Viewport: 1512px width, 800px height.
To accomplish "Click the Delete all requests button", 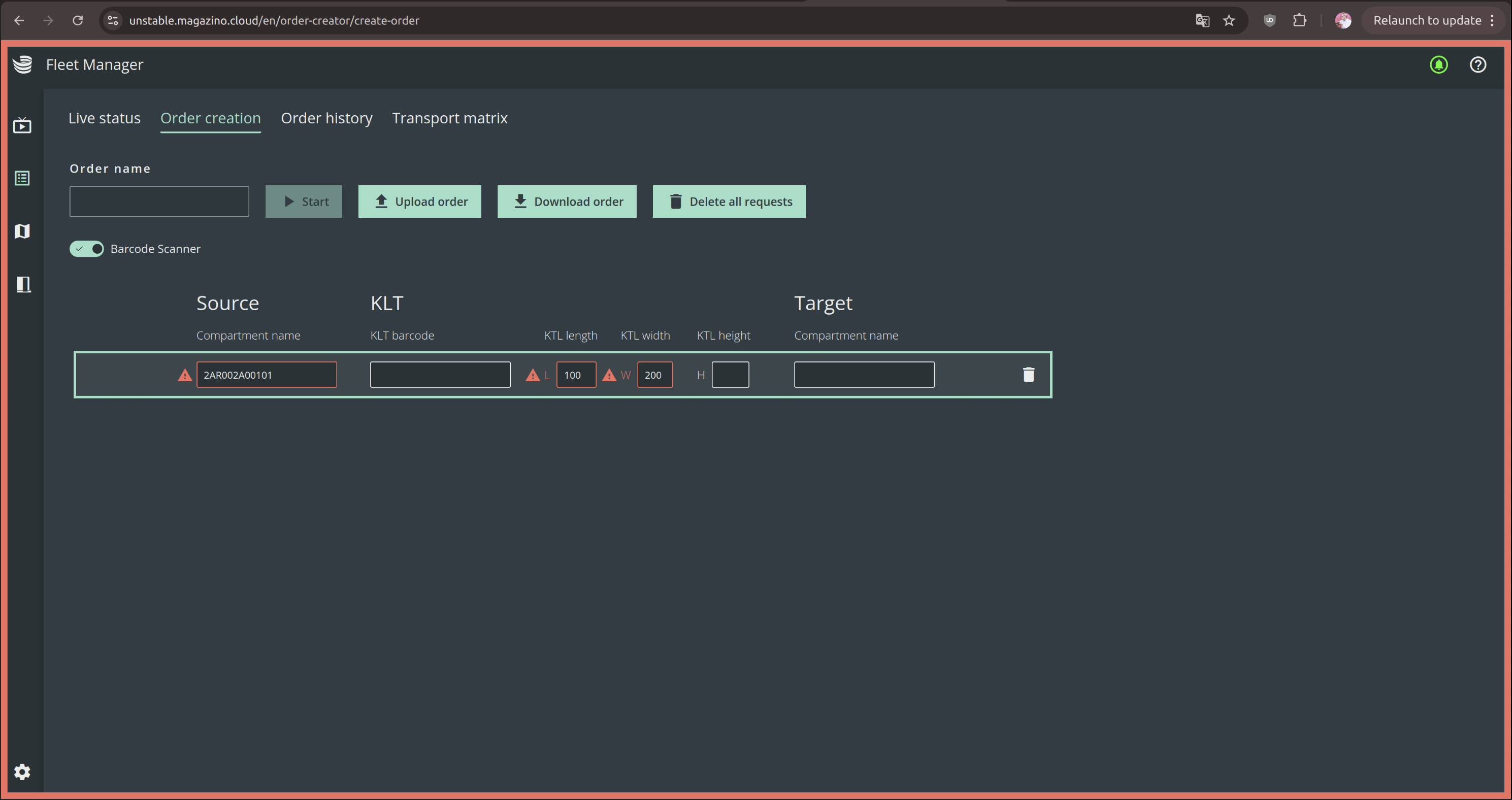I will 729,202.
